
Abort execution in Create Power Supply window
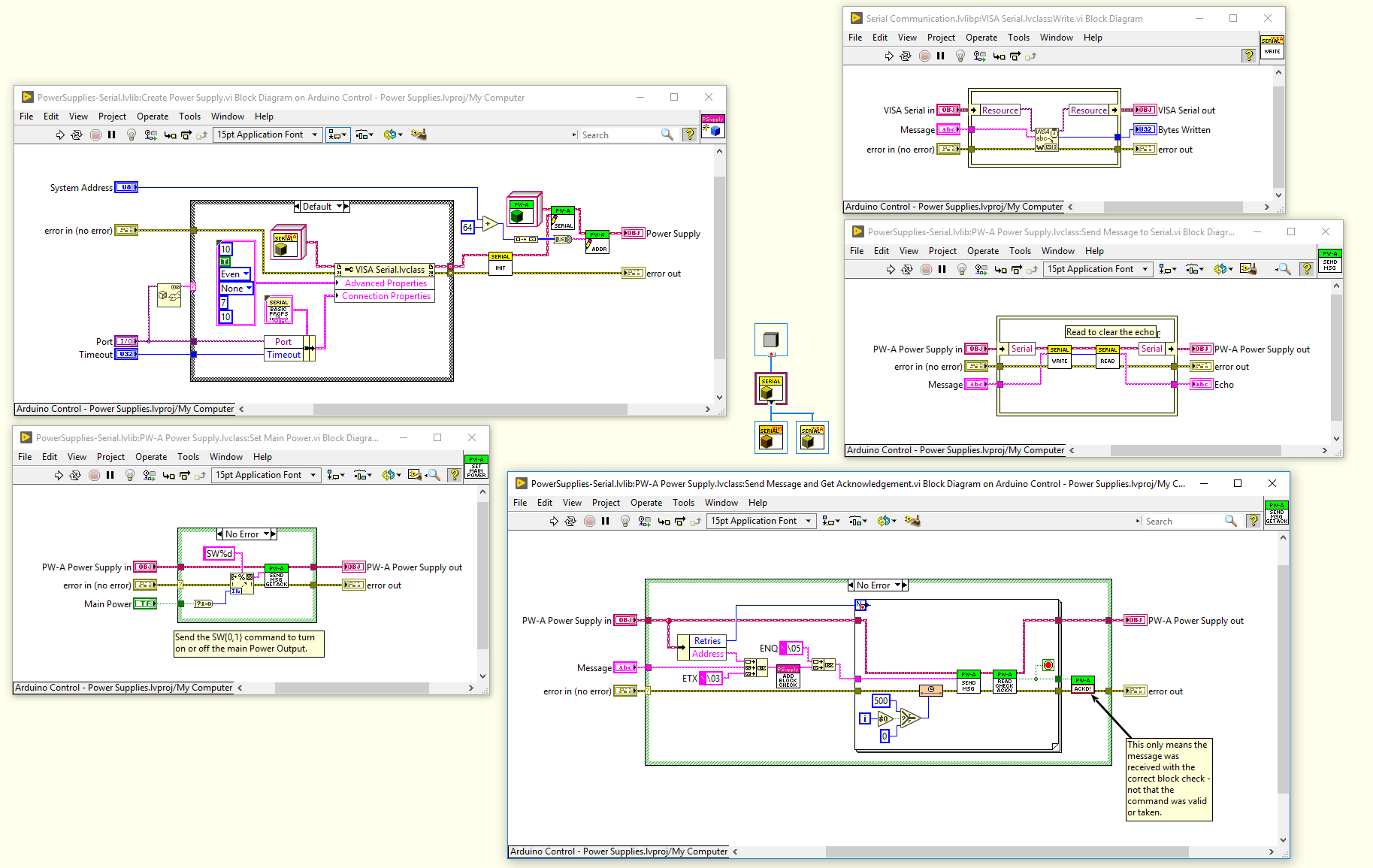click(95, 135)
